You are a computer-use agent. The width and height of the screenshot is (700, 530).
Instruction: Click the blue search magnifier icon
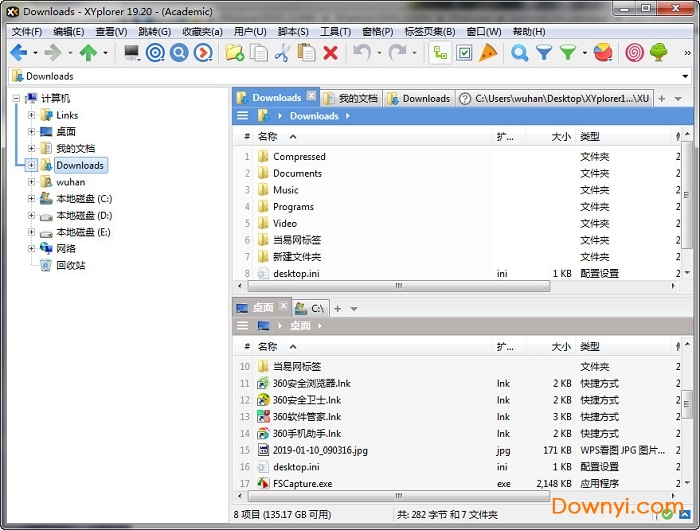click(520, 53)
